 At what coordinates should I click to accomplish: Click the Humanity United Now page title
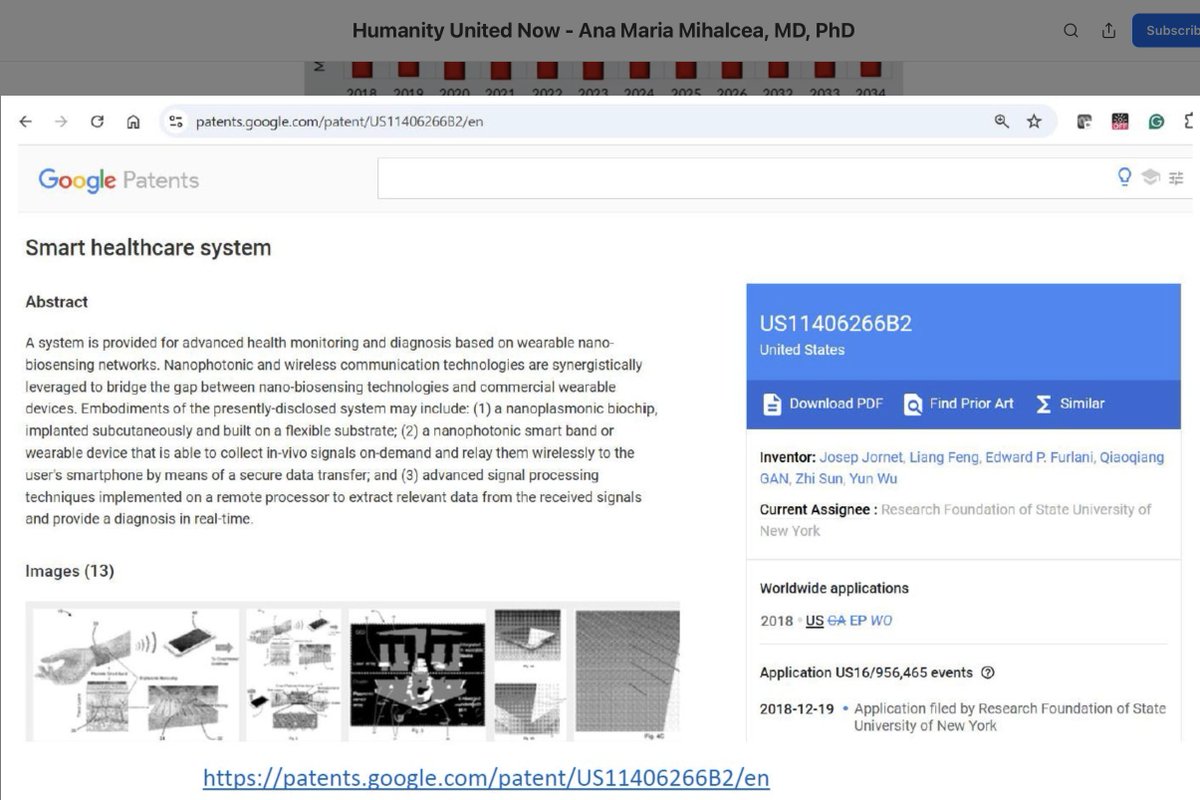click(x=603, y=30)
